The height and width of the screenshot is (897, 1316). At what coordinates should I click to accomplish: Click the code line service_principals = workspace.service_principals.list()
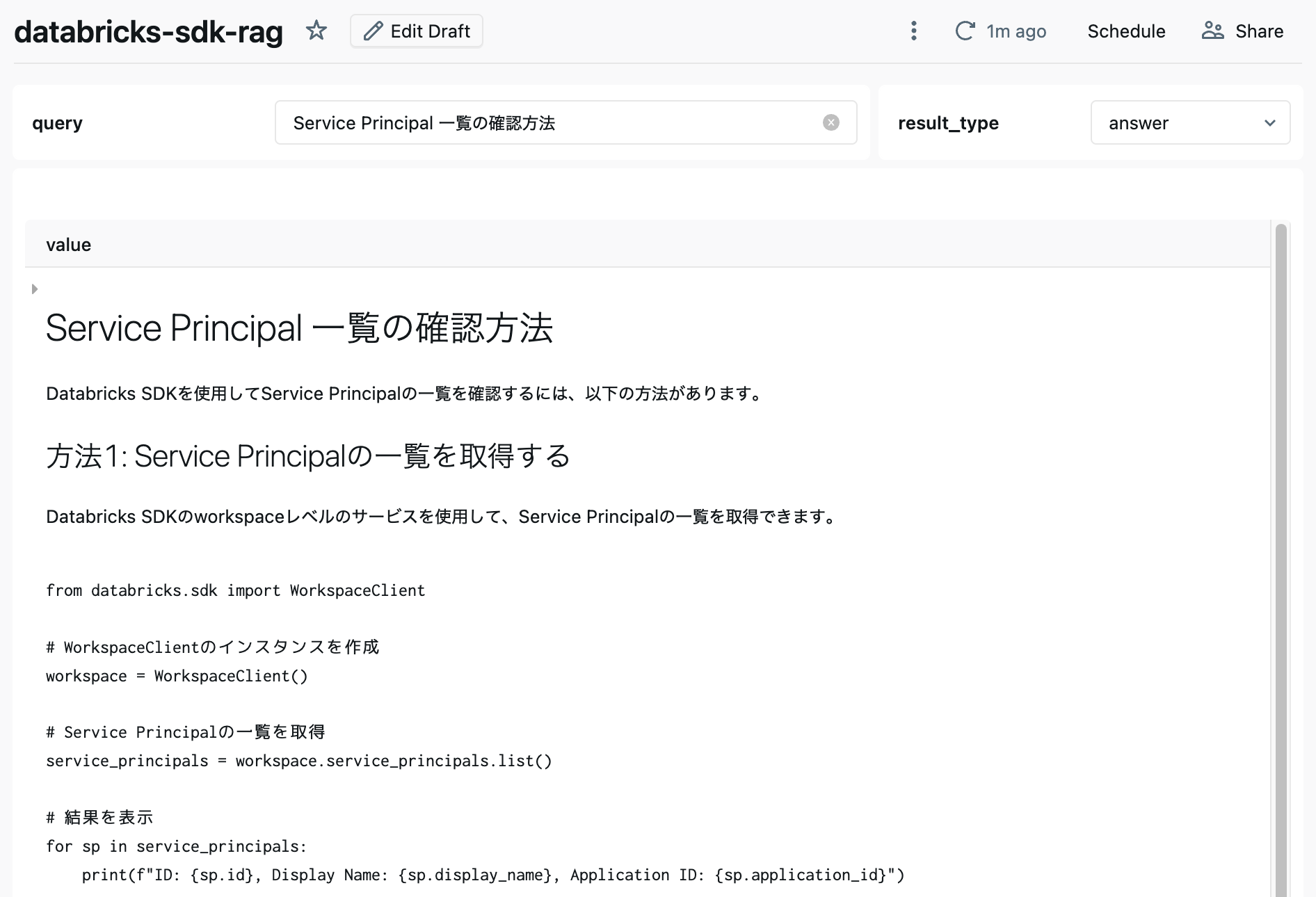point(299,761)
